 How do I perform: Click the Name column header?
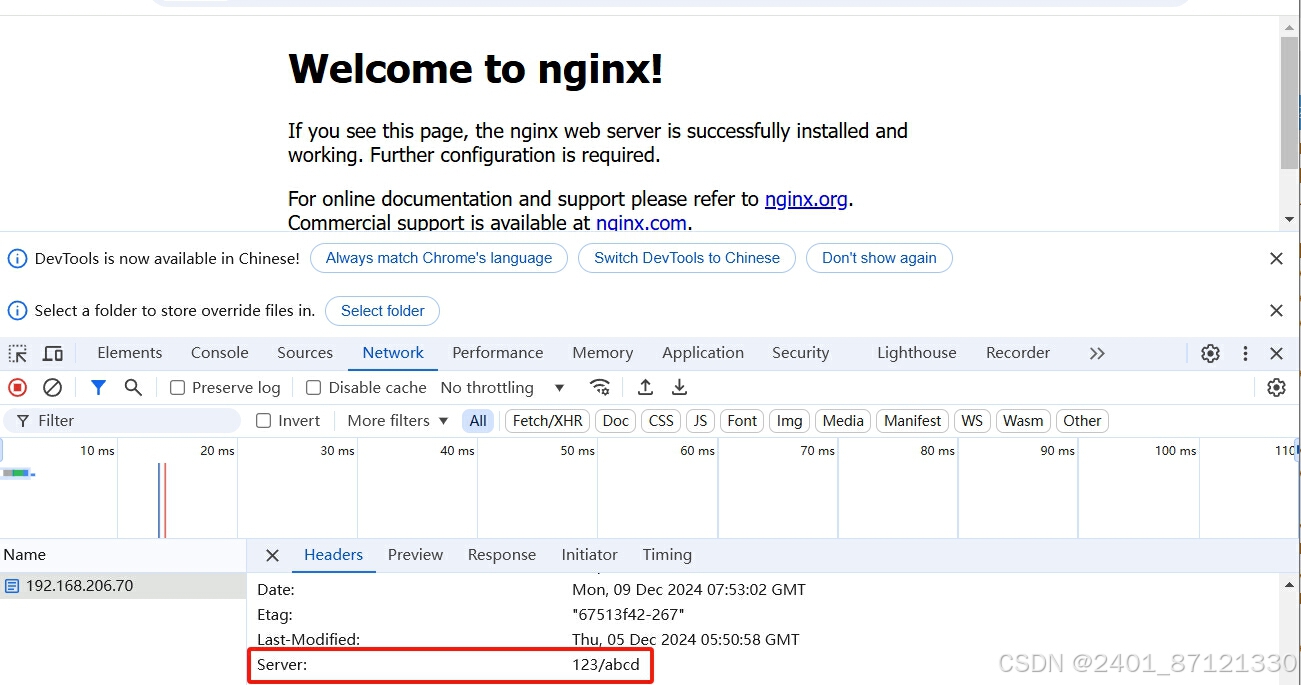point(123,555)
